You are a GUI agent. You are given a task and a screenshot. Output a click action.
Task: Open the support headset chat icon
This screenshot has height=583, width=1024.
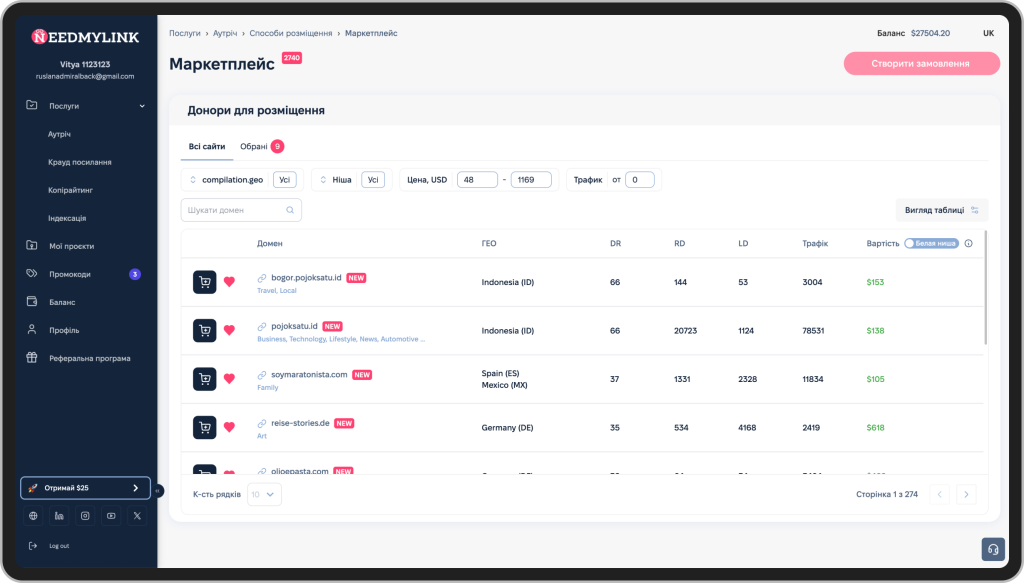993,549
